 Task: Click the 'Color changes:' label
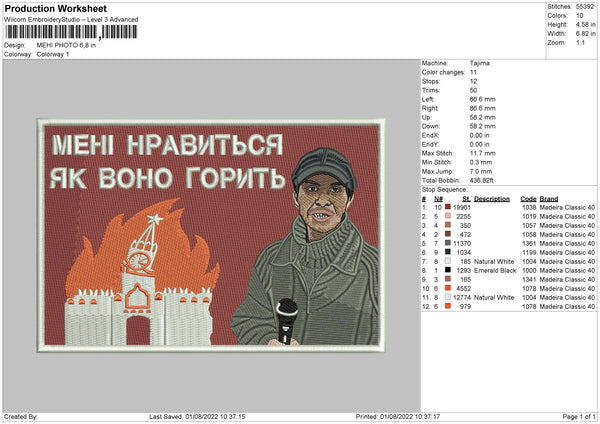click(x=443, y=72)
